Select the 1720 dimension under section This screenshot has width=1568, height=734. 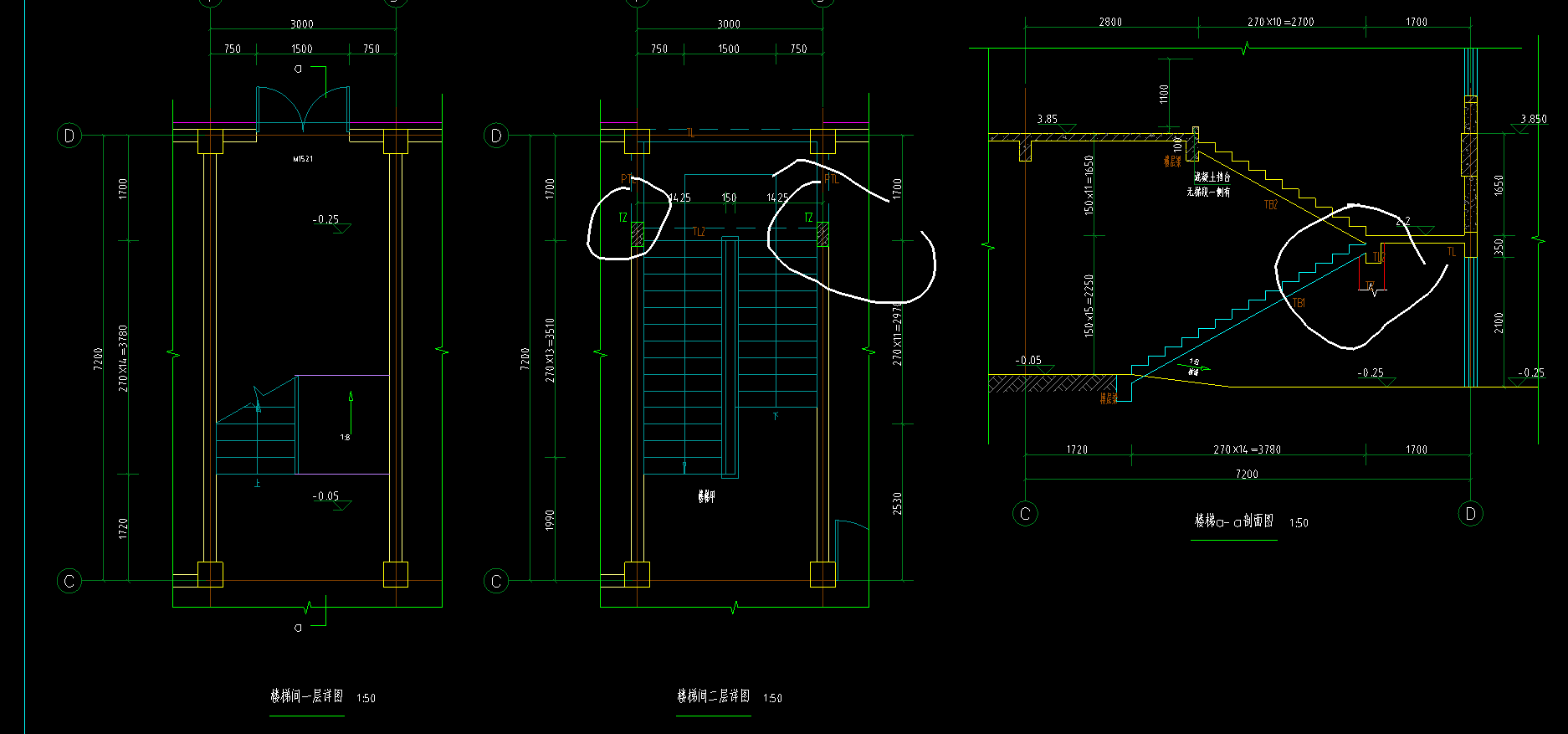[1077, 449]
